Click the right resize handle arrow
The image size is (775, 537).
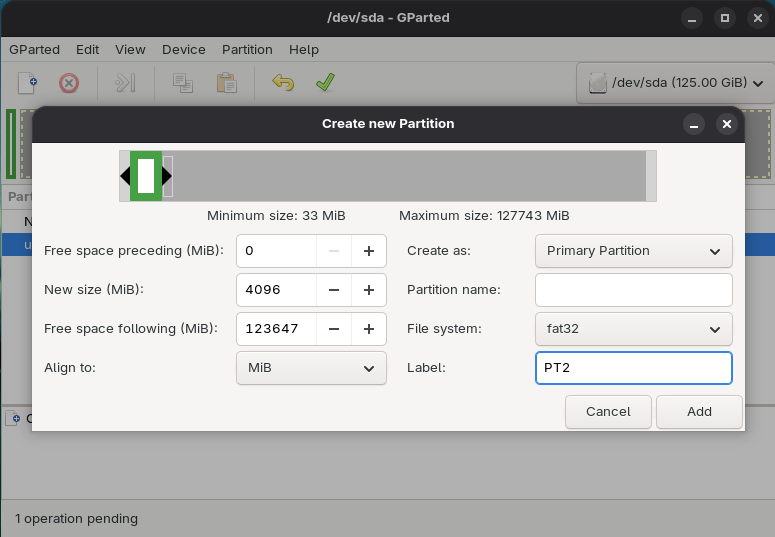click(167, 176)
